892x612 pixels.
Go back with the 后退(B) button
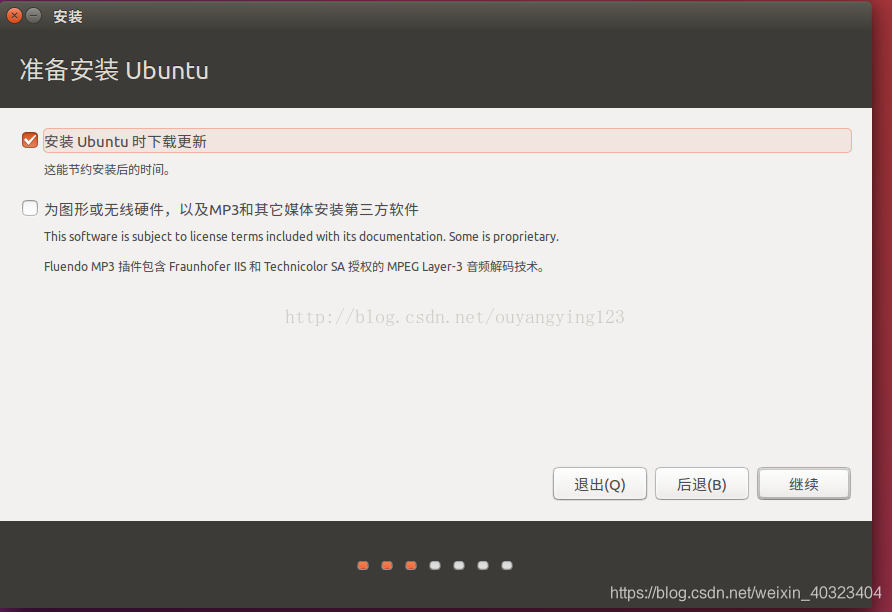pyautogui.click(x=701, y=484)
